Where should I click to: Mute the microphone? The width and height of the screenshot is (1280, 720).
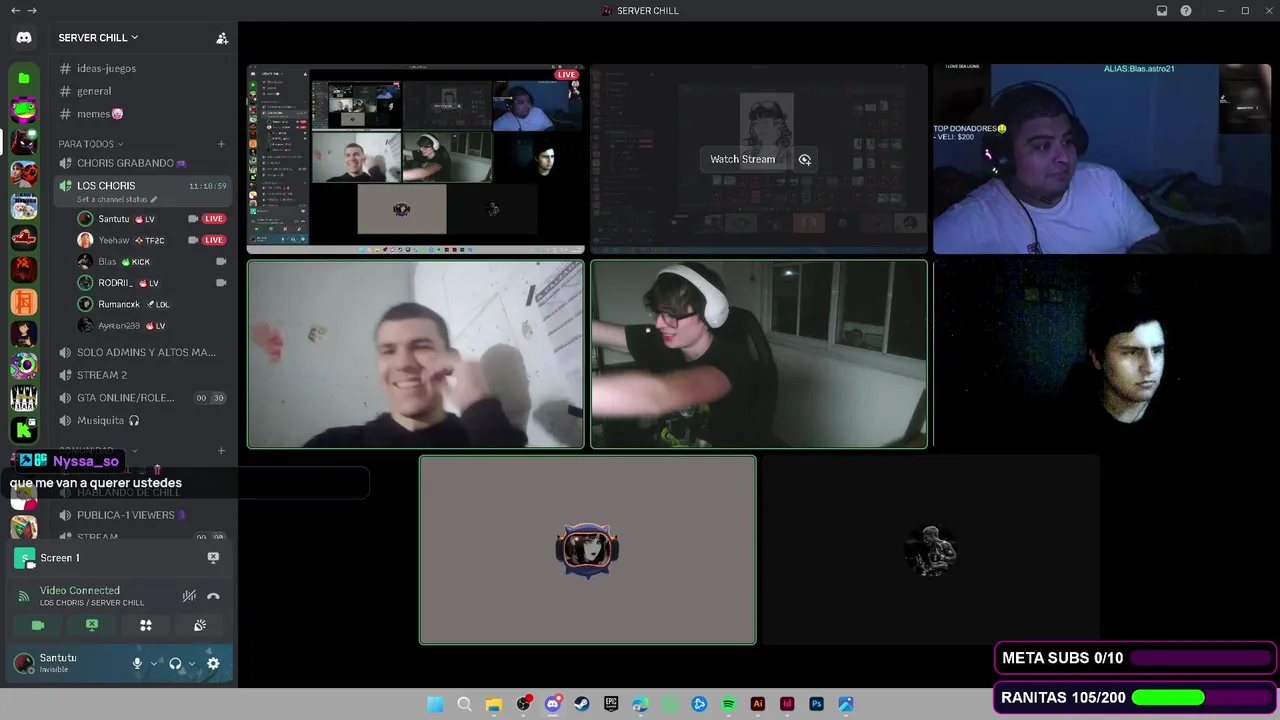click(138, 663)
